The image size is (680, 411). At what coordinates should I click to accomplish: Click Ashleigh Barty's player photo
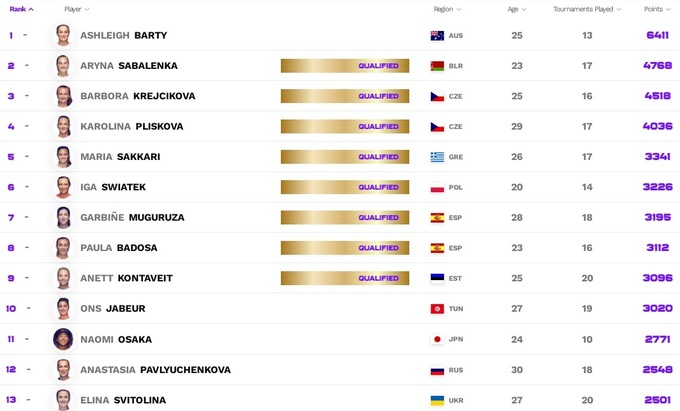pyautogui.click(x=63, y=35)
